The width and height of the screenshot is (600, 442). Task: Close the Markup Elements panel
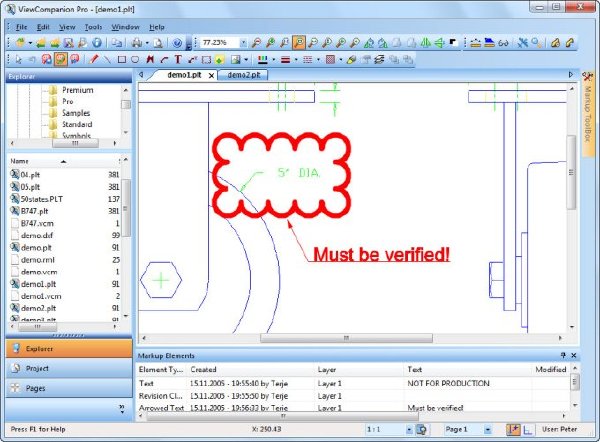click(574, 356)
